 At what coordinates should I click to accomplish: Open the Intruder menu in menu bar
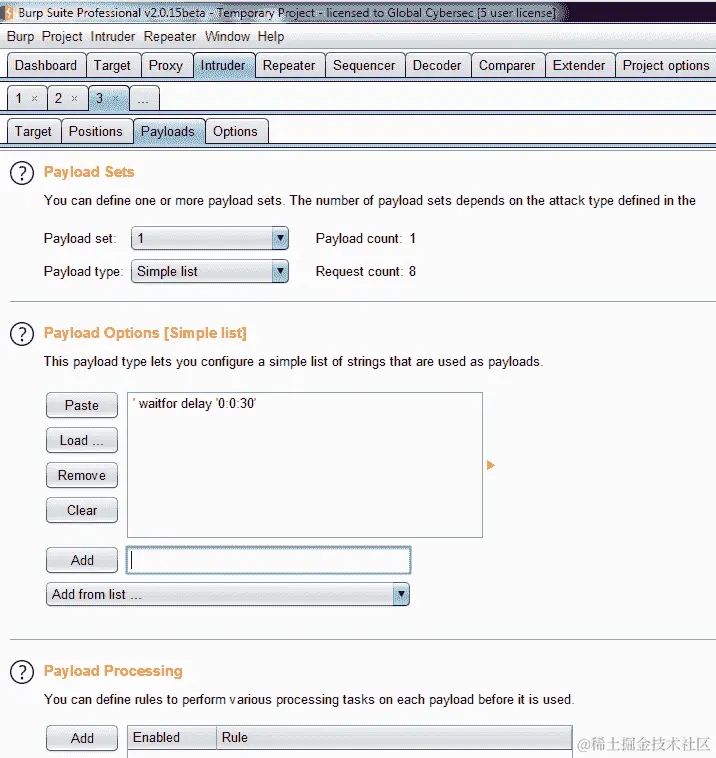[x=113, y=37]
